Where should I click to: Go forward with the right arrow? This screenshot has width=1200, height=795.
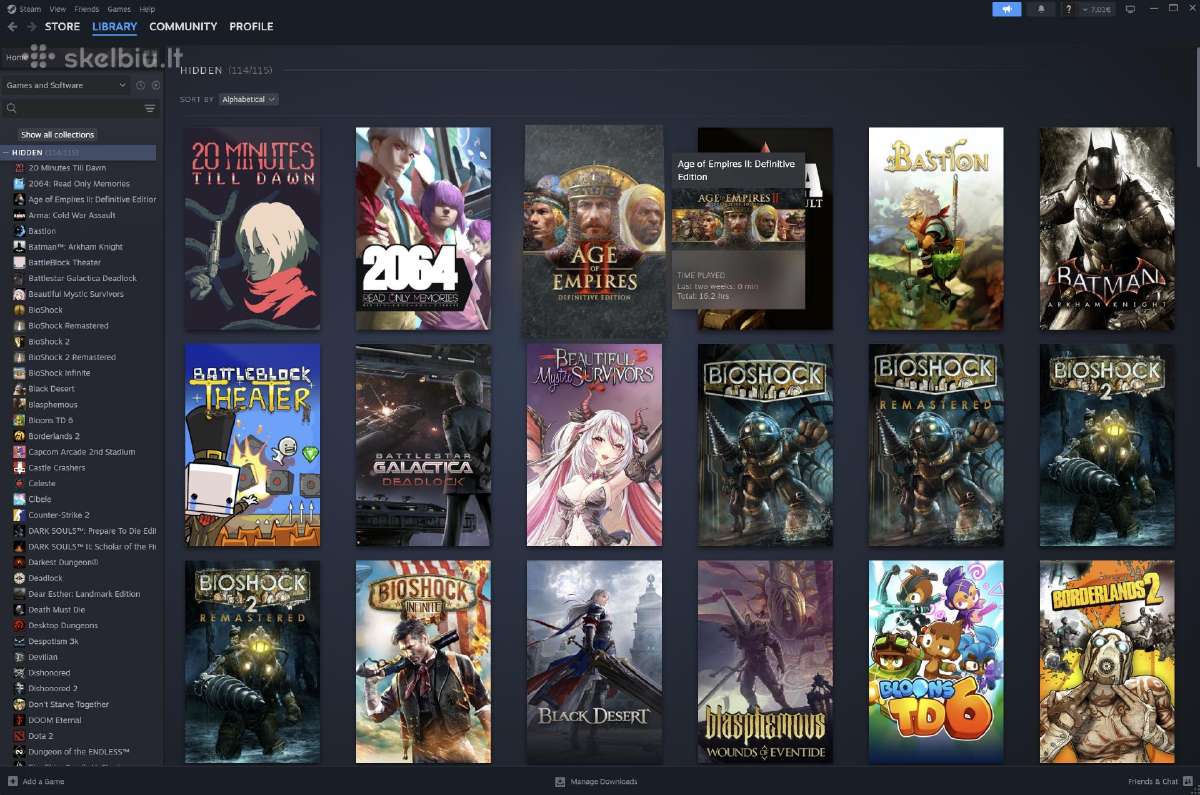pyautogui.click(x=30, y=27)
